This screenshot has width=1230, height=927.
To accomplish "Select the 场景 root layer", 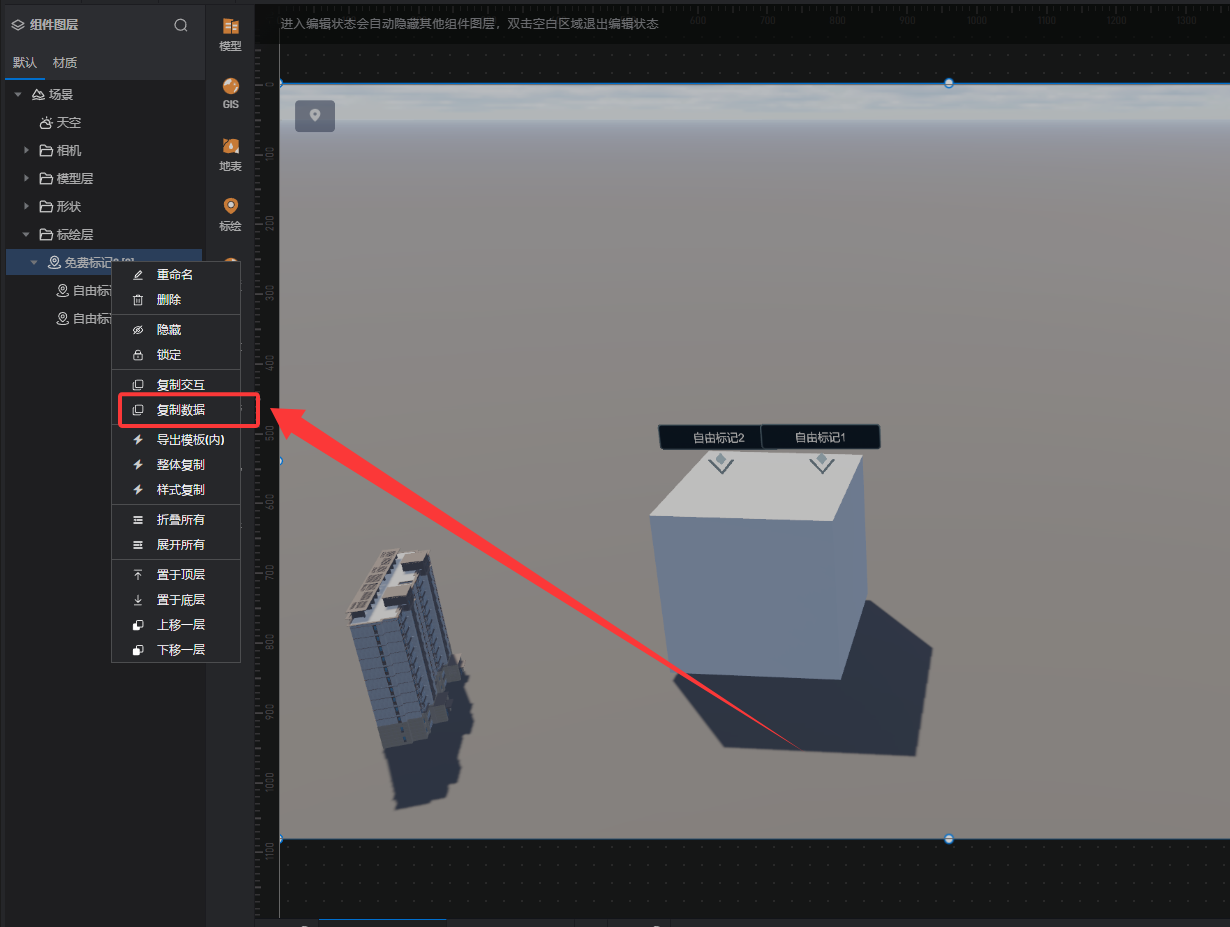I will 104,94.
